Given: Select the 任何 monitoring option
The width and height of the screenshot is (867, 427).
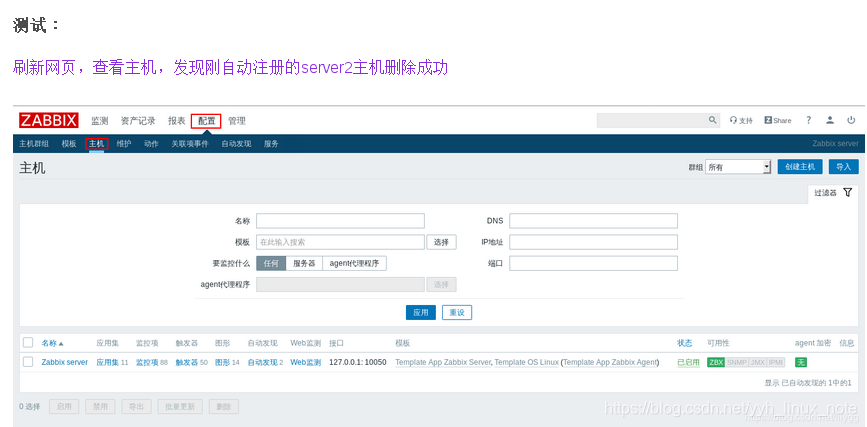Looking at the screenshot, I should [271, 263].
